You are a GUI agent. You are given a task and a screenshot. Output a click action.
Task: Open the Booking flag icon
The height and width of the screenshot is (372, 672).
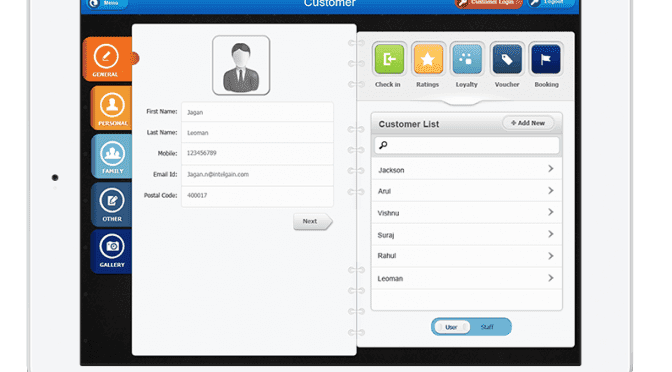pyautogui.click(x=546, y=59)
